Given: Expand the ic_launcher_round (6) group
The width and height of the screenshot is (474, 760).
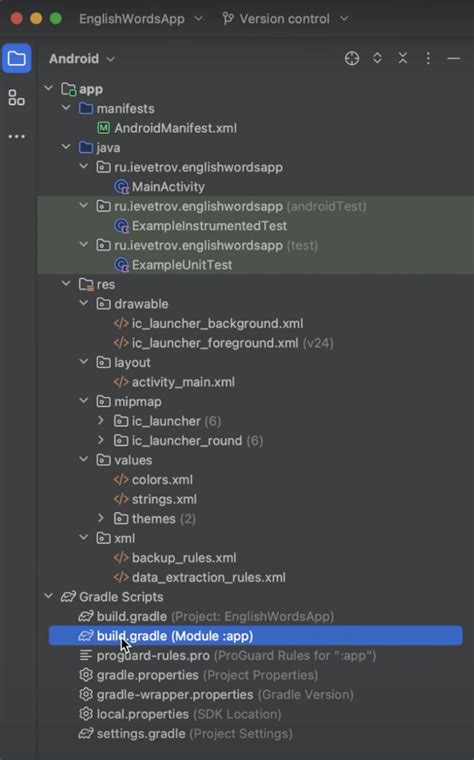Looking at the screenshot, I should click(x=101, y=440).
